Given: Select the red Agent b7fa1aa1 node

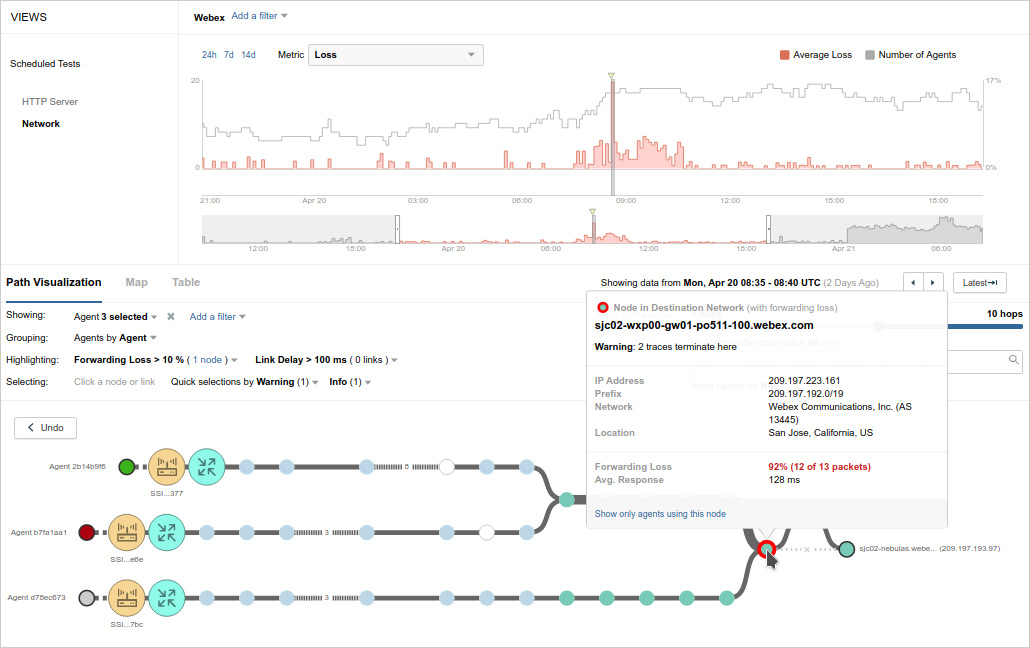Looking at the screenshot, I should (x=87, y=532).
